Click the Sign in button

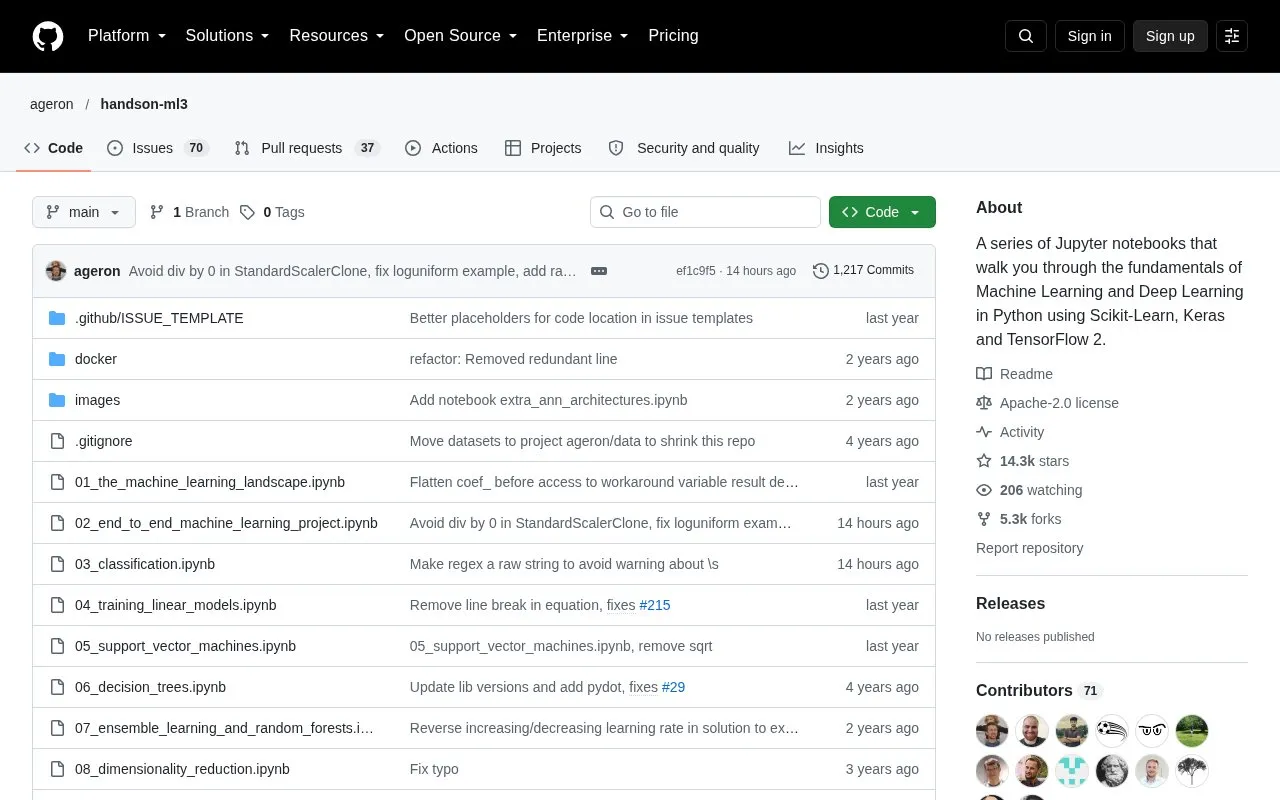[1089, 36]
